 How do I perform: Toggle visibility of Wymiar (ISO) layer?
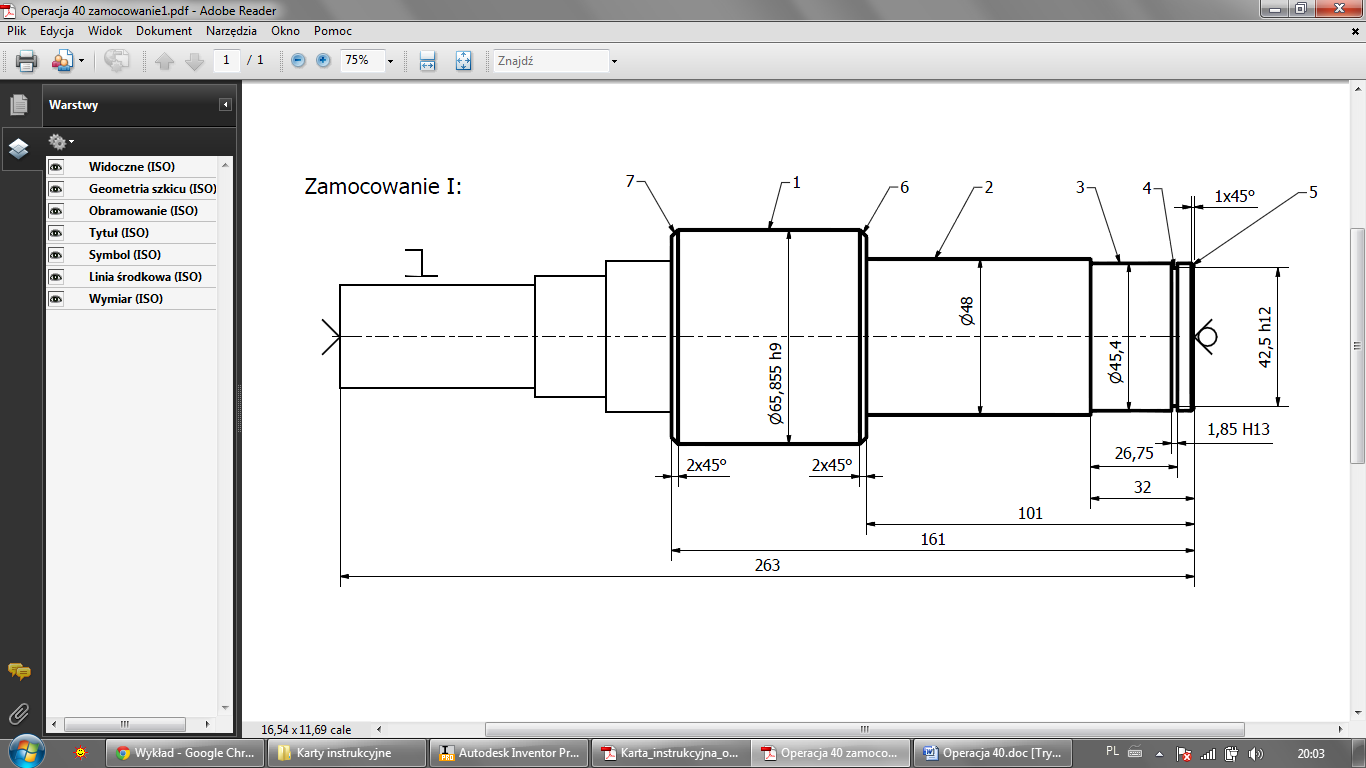pos(56,299)
